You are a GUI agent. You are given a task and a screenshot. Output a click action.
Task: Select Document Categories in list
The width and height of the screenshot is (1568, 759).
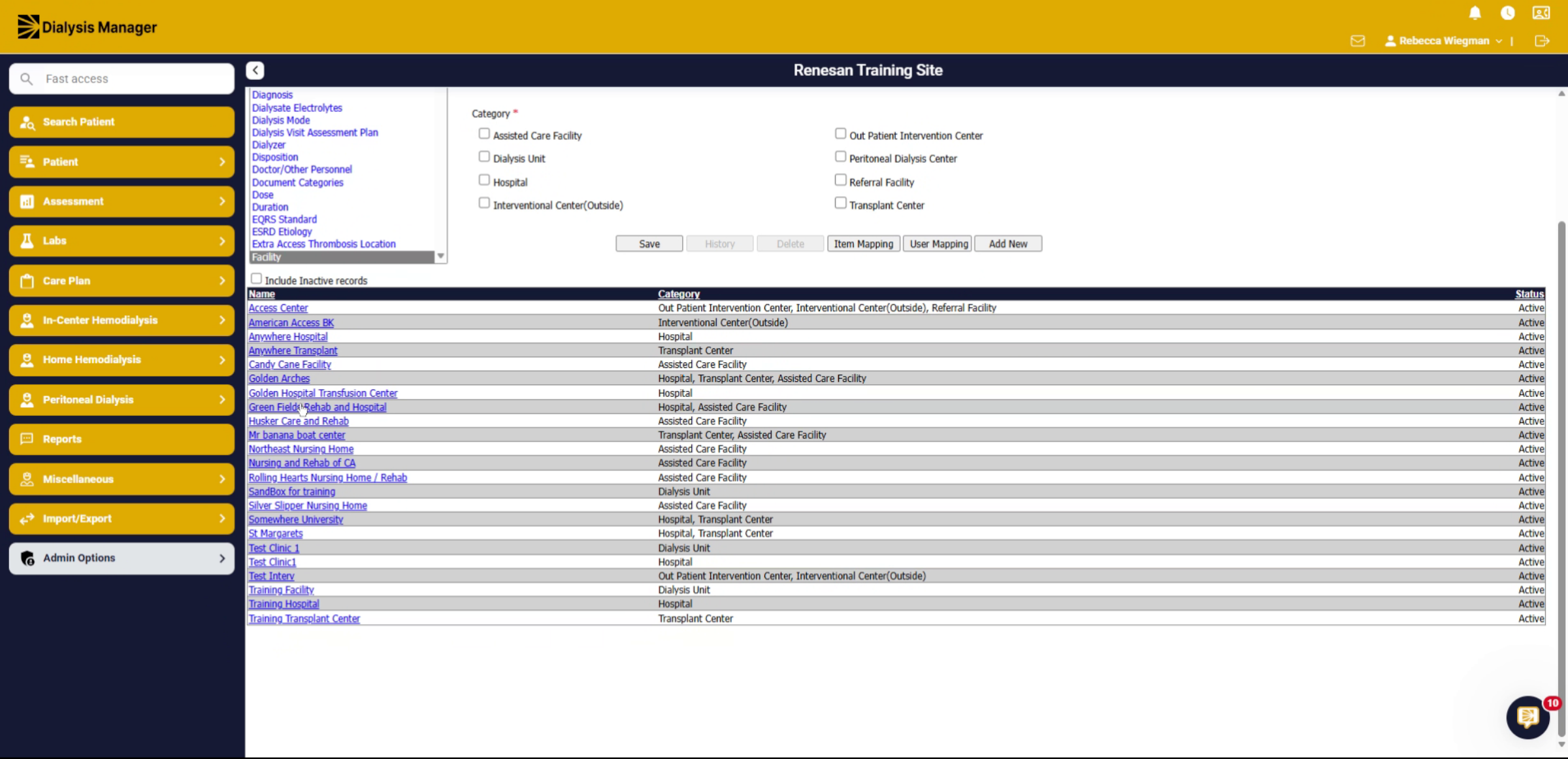tap(298, 182)
